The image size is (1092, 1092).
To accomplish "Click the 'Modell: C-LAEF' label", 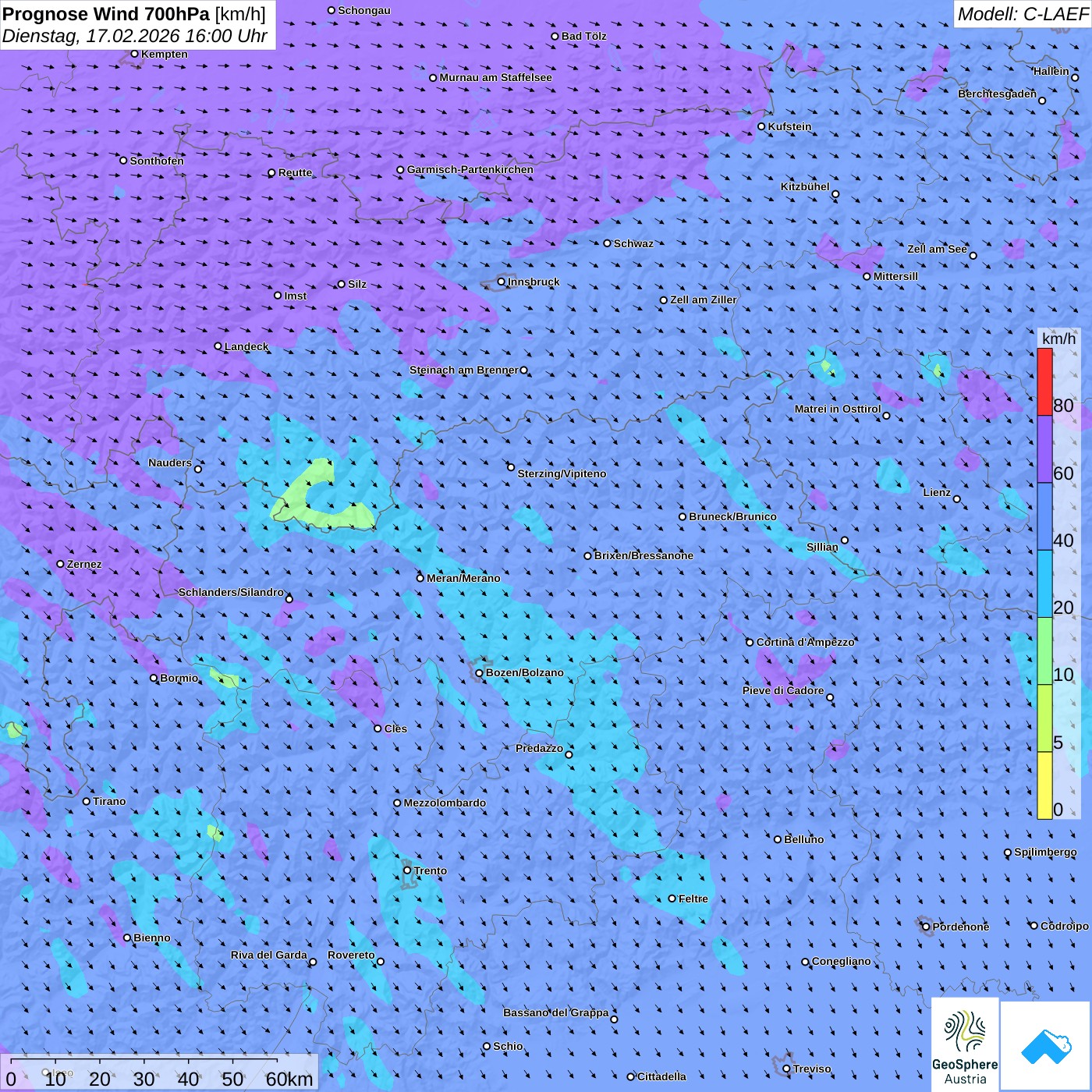I will point(1023,14).
